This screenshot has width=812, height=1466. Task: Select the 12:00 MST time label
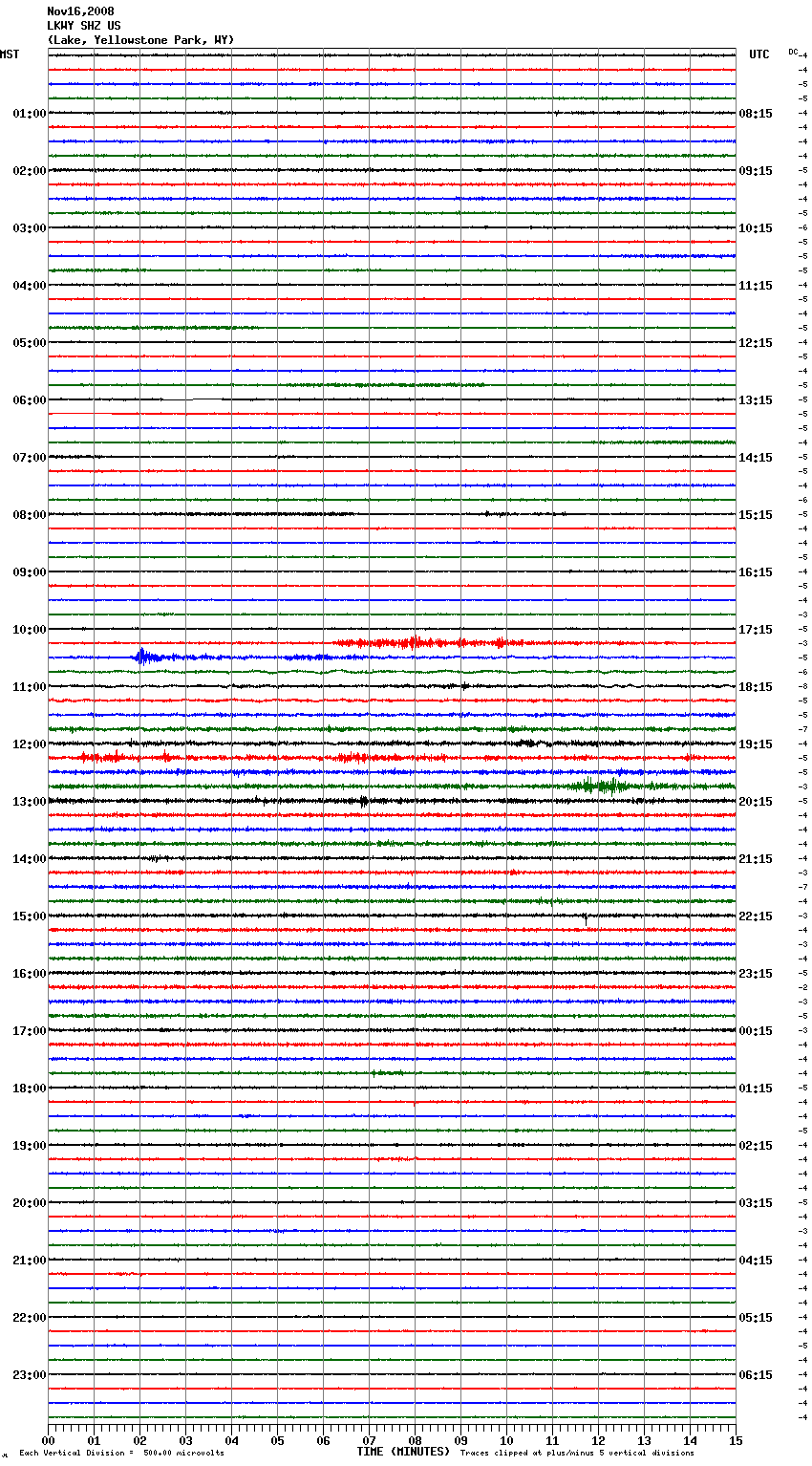30,744
